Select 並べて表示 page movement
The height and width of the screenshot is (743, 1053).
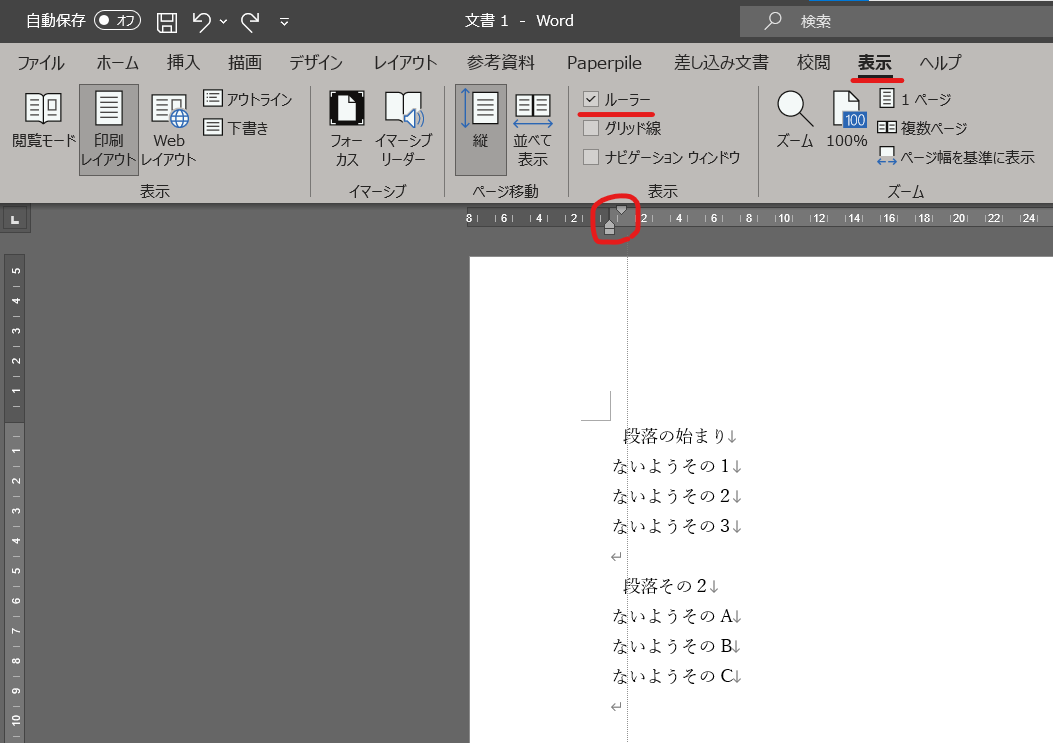[533, 130]
